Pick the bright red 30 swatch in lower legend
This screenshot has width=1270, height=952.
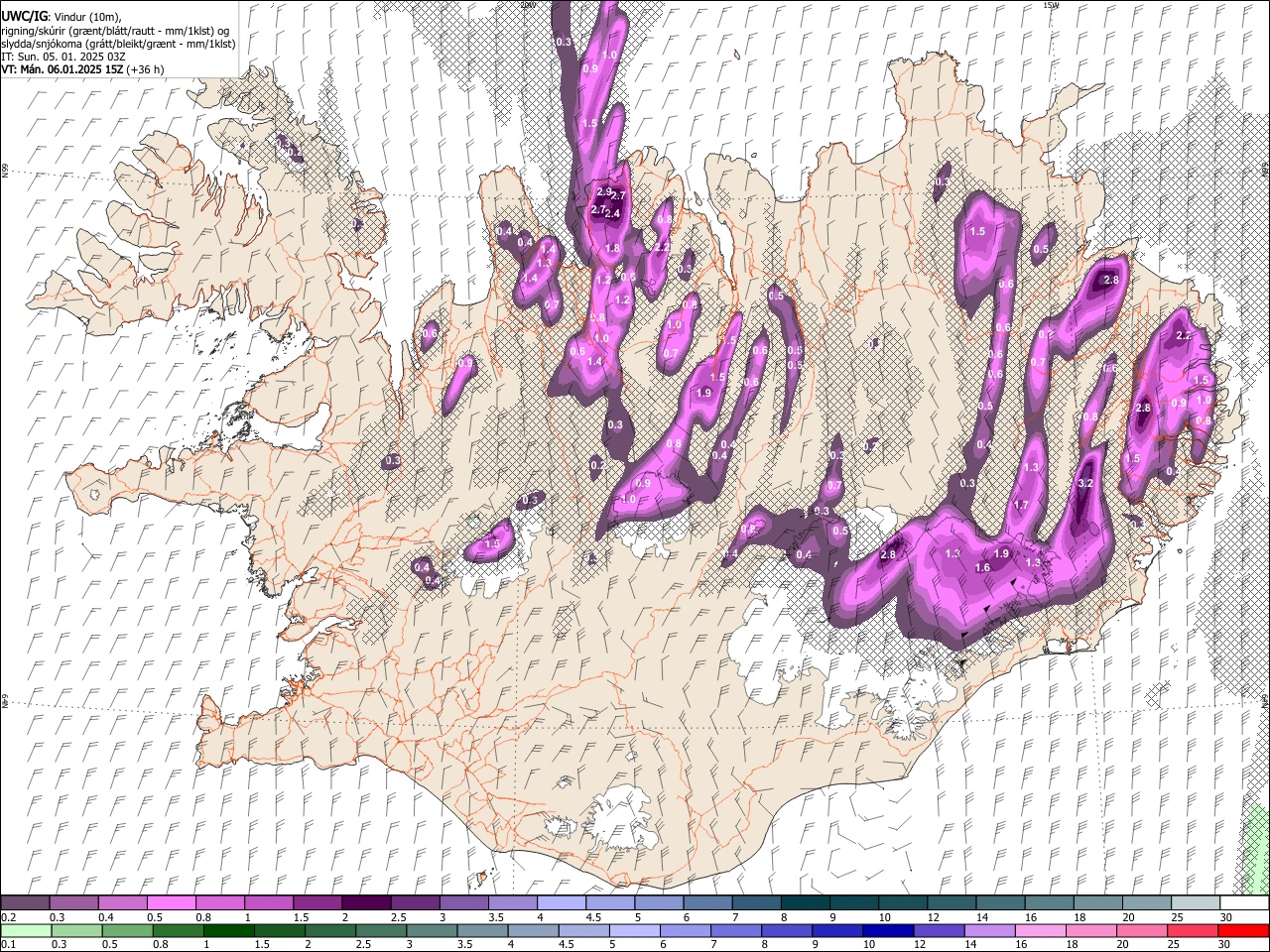(x=1243, y=931)
